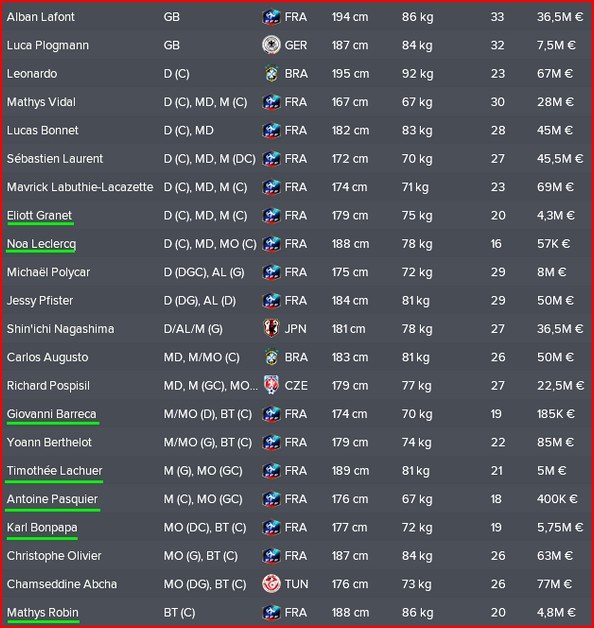Click Brazil badge icon next to Leonardo
The height and width of the screenshot is (628, 594).
click(272, 74)
